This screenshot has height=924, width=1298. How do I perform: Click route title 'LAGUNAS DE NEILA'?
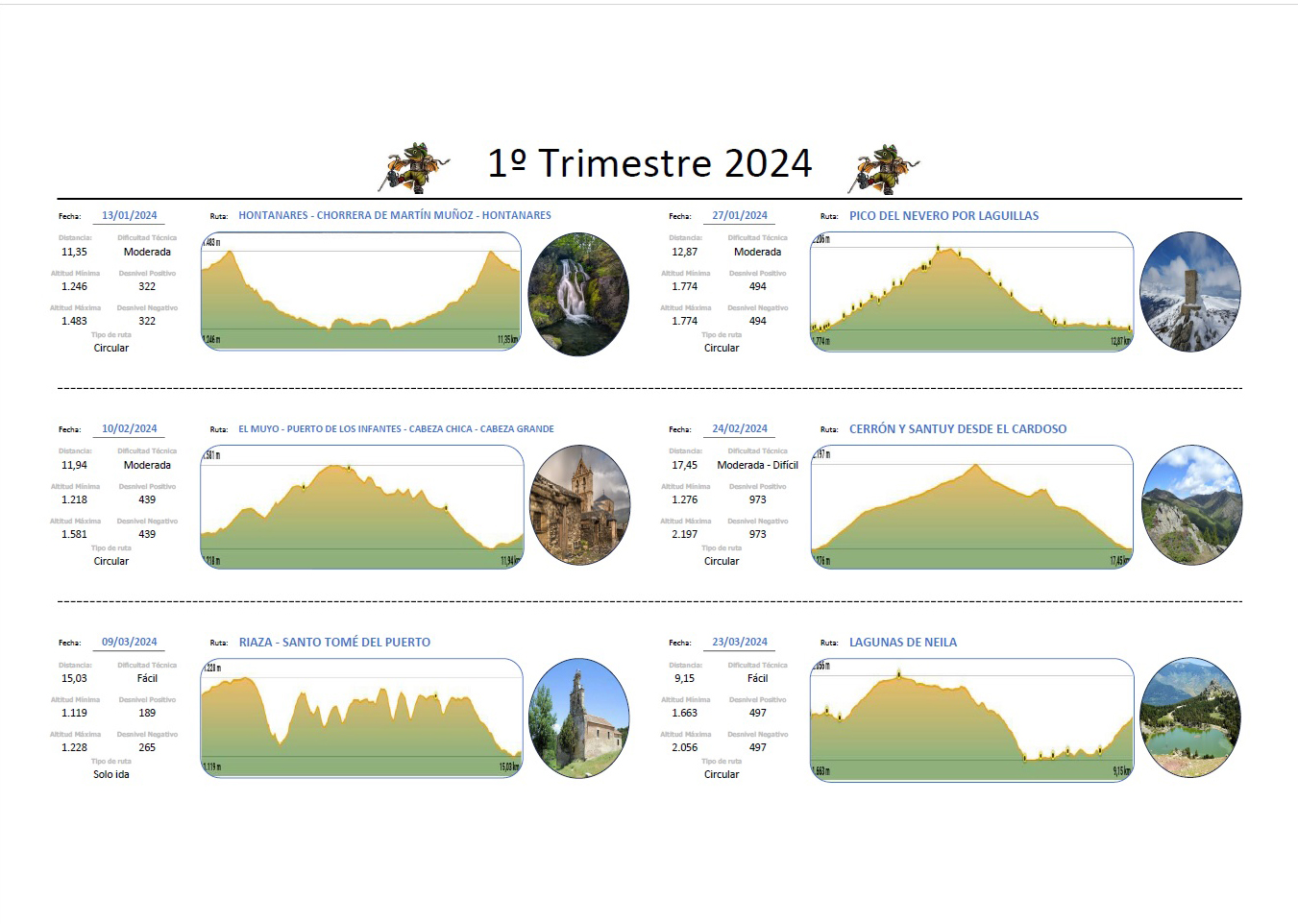click(x=903, y=643)
